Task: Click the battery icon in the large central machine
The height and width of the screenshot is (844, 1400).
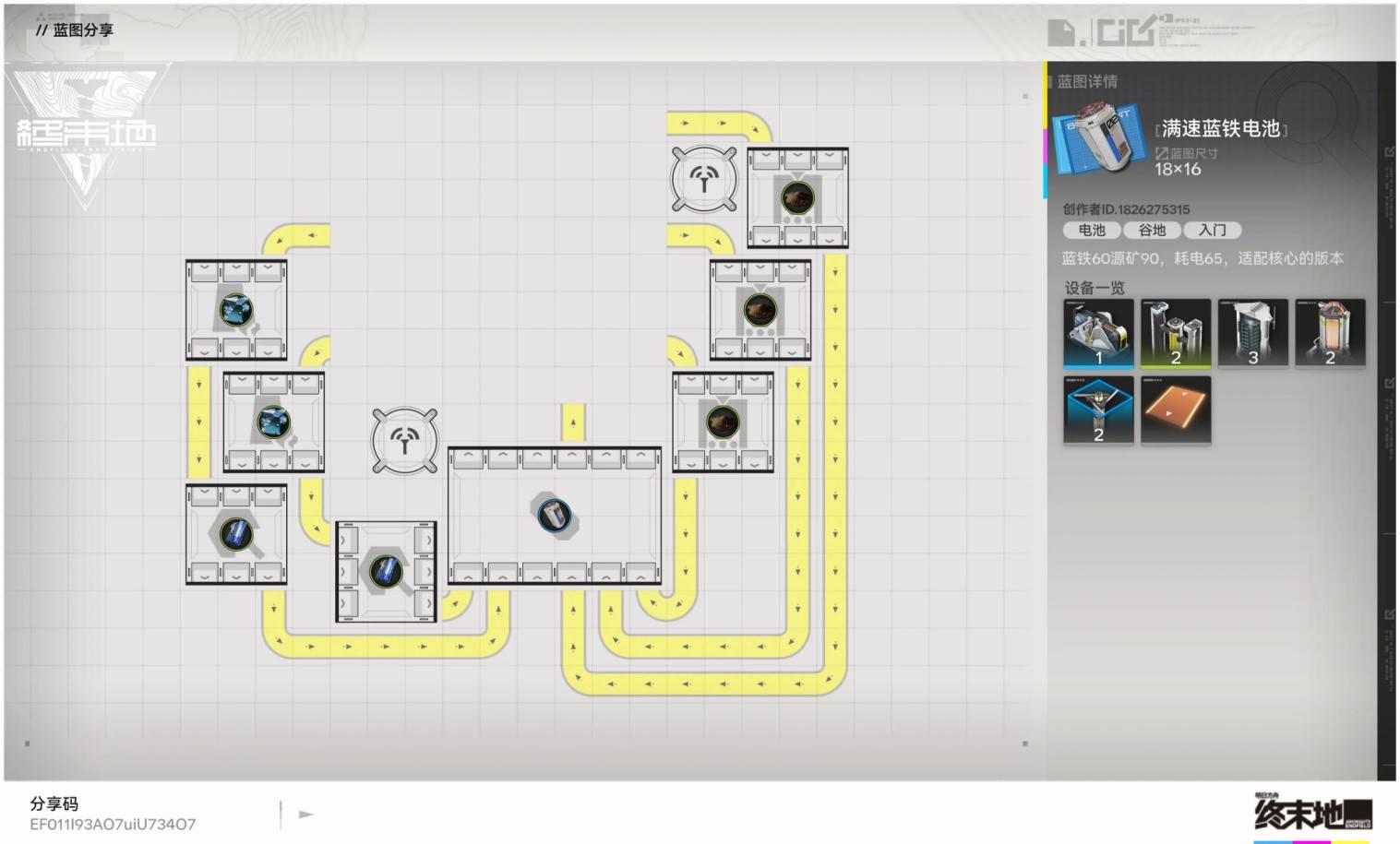Action: tap(554, 515)
